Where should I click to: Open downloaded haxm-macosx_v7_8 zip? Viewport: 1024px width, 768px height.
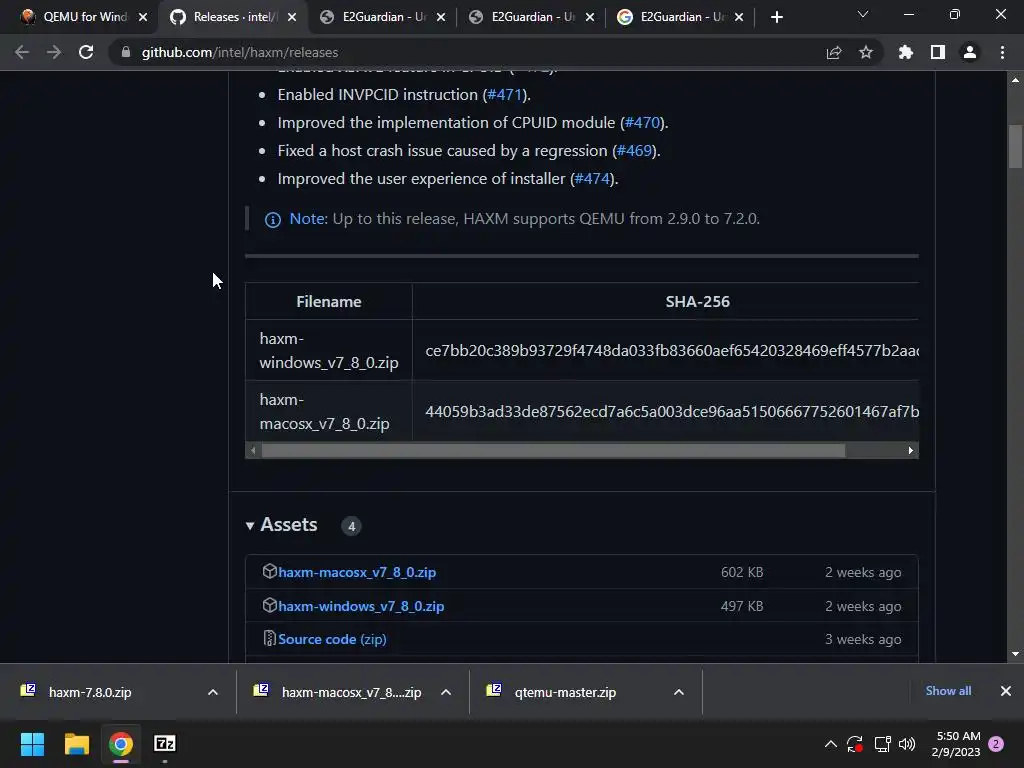click(x=351, y=692)
